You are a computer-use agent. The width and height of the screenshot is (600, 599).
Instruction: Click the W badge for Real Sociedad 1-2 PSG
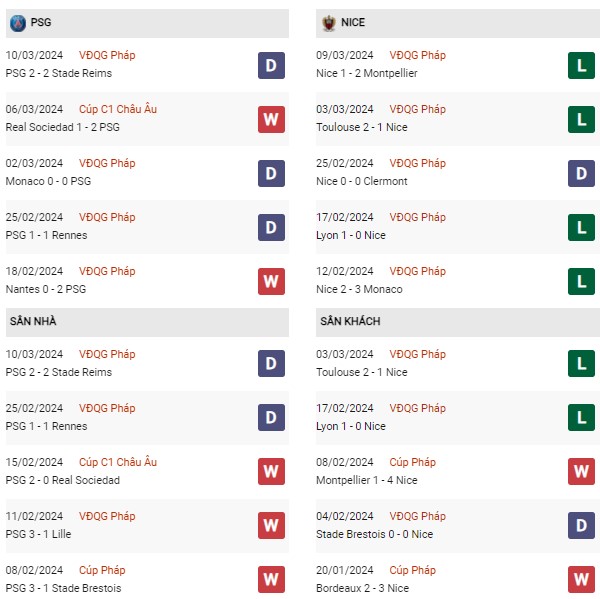pyautogui.click(x=271, y=119)
